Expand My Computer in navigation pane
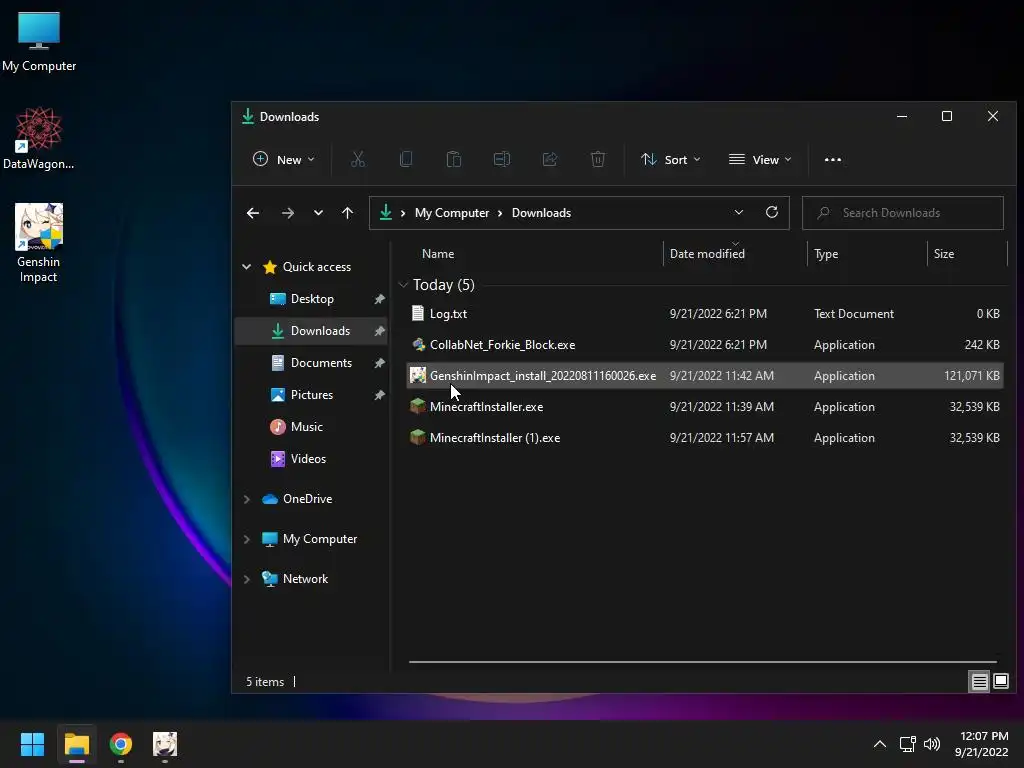The height and width of the screenshot is (768, 1024). click(x=247, y=539)
